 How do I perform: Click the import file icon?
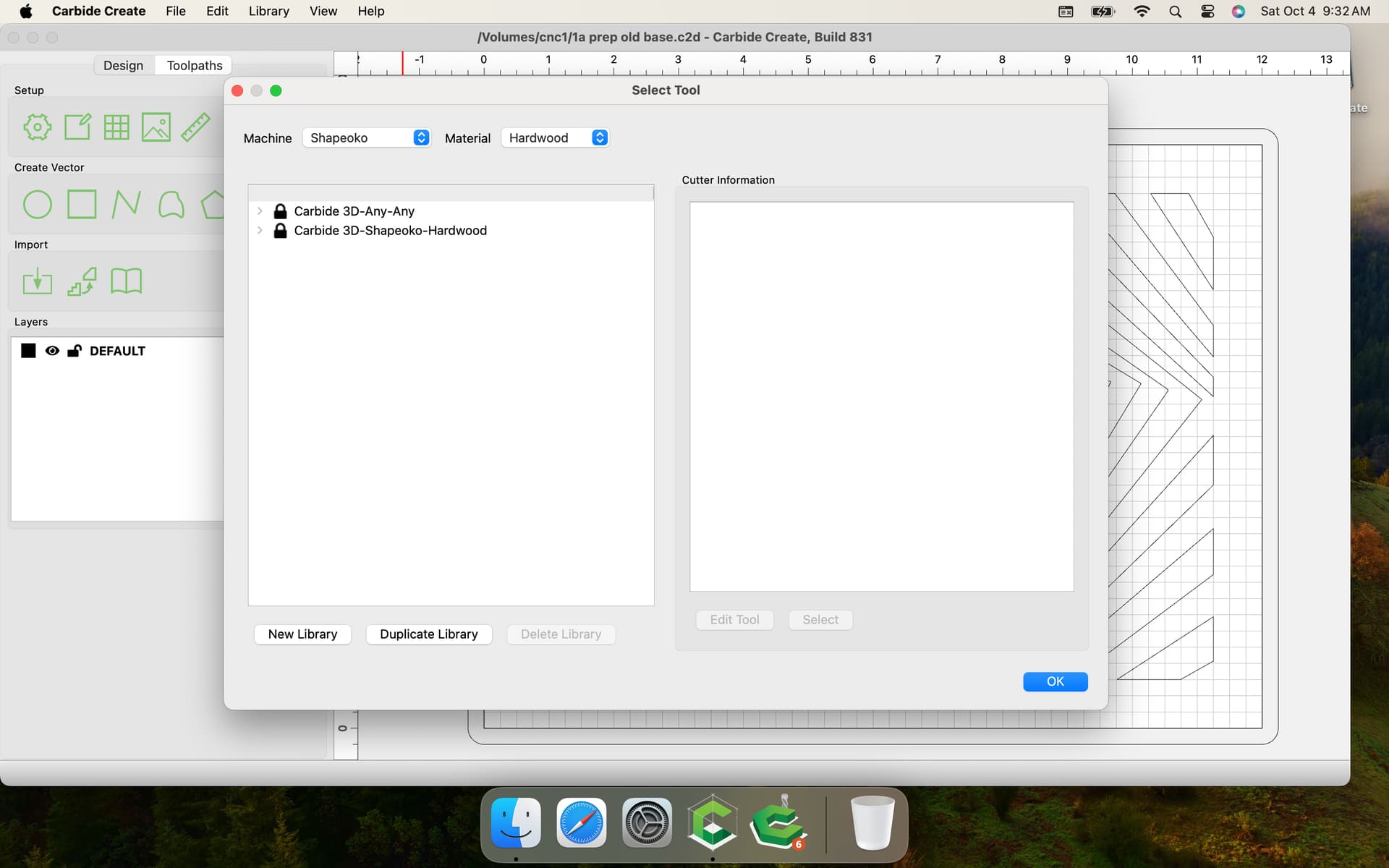(37, 281)
